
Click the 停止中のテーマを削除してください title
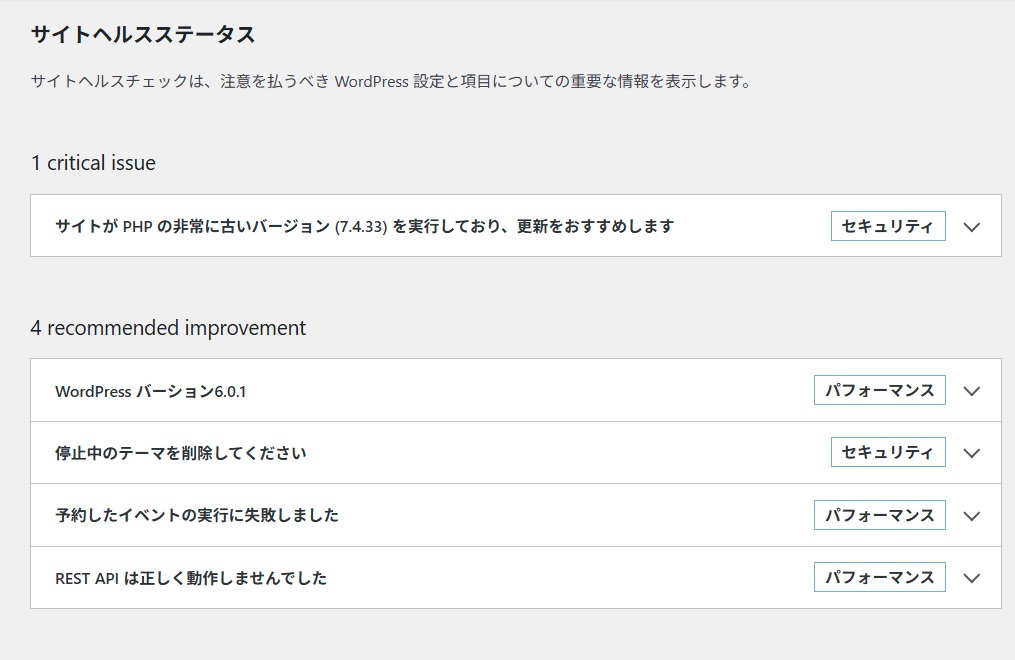tap(181, 453)
